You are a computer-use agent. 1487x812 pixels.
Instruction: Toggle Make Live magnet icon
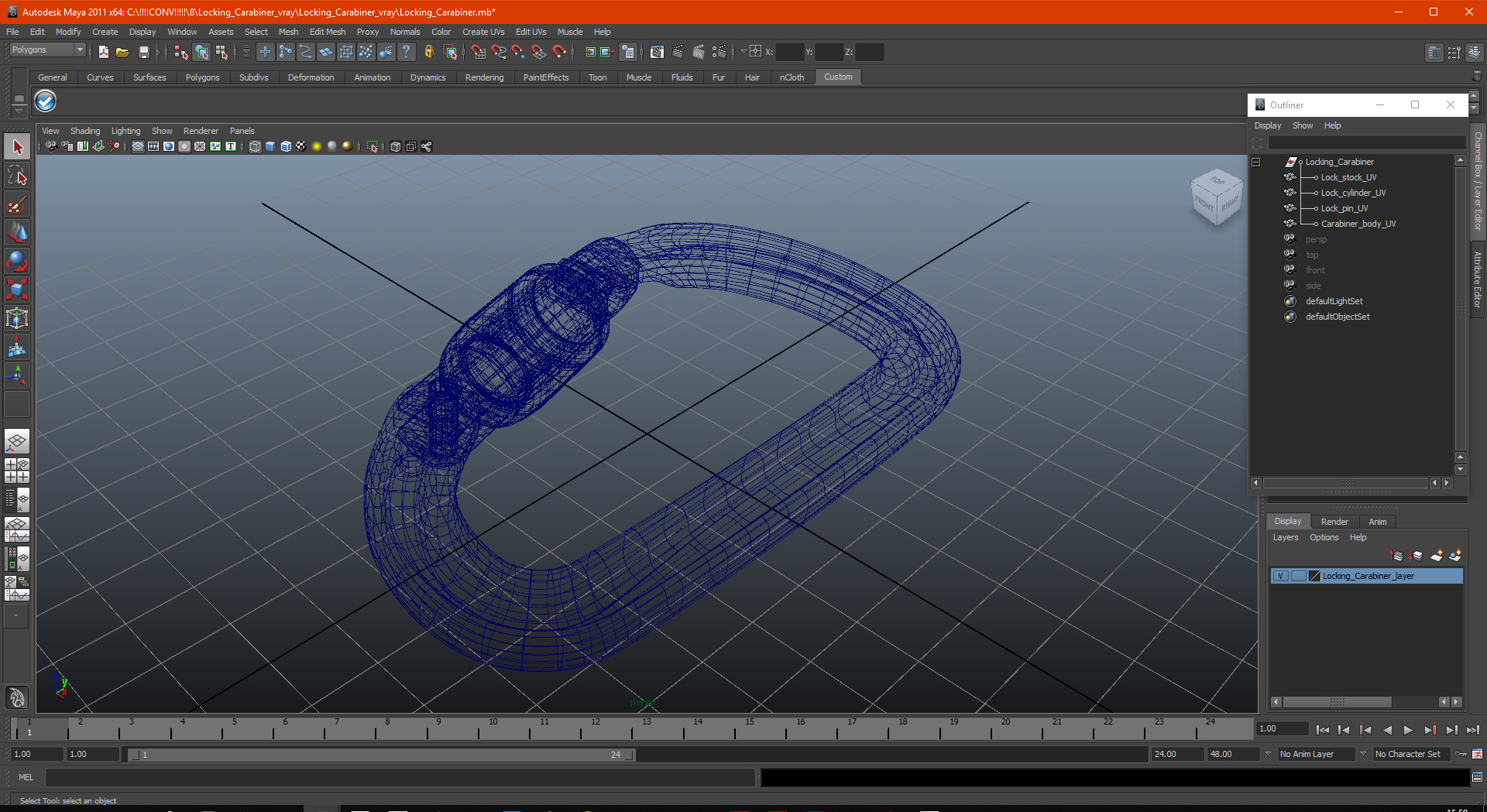pos(559,52)
